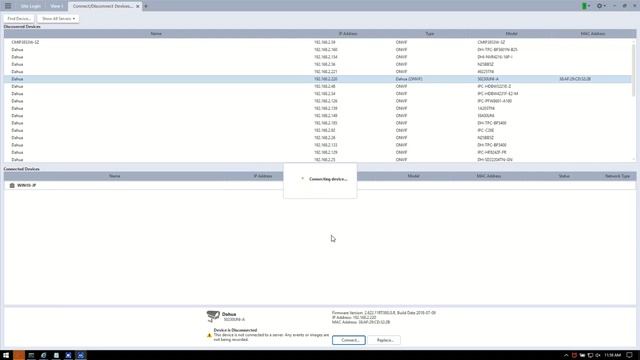
Task: Select the IPC-HDBW5221E-Z model row
Action: pos(318,87)
